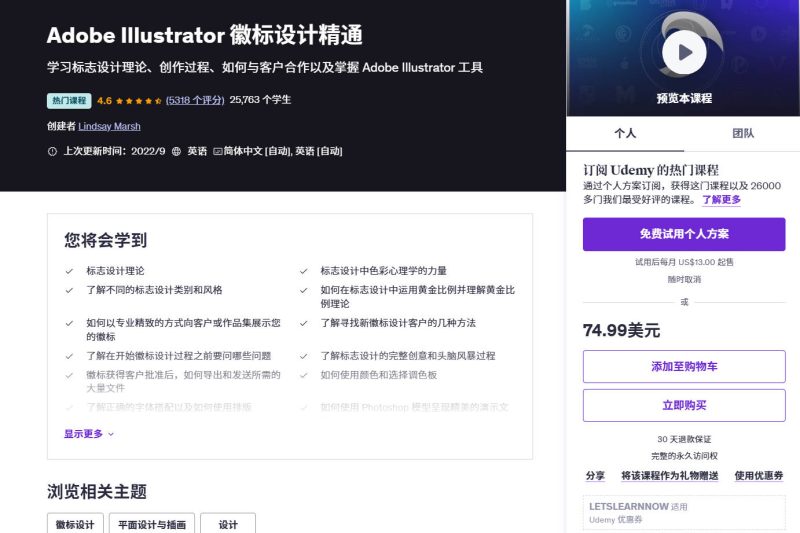Open the 设计 topic tag
Screen dimensions: 800x533
[x=228, y=524]
